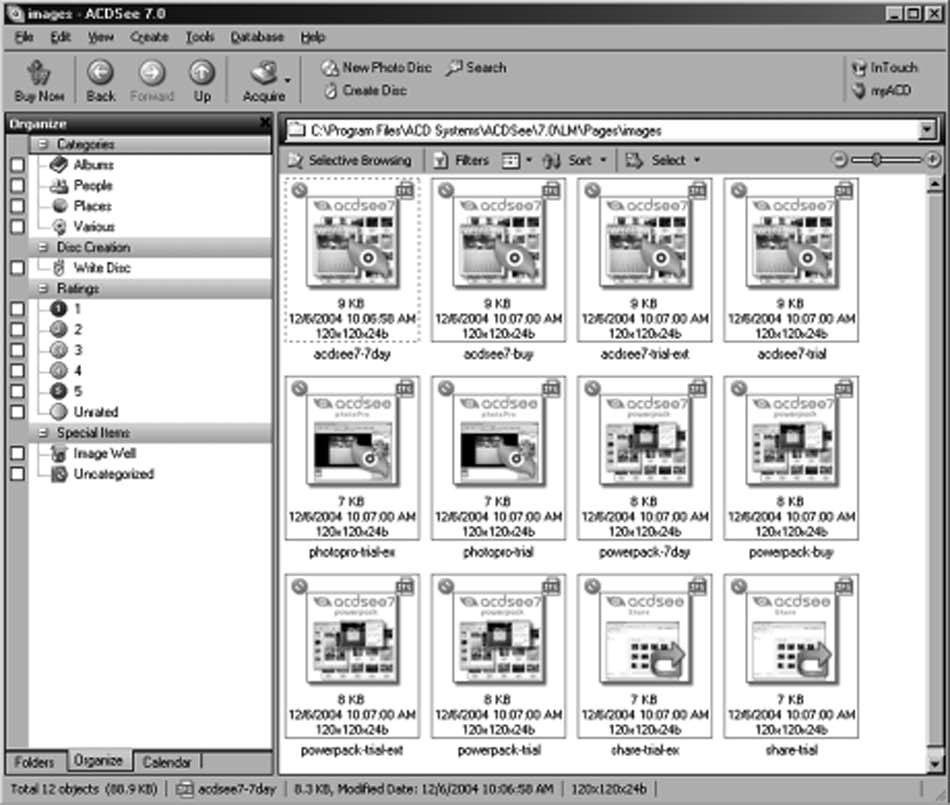Switch to the Calendar tab
950x805 pixels.
coord(167,762)
